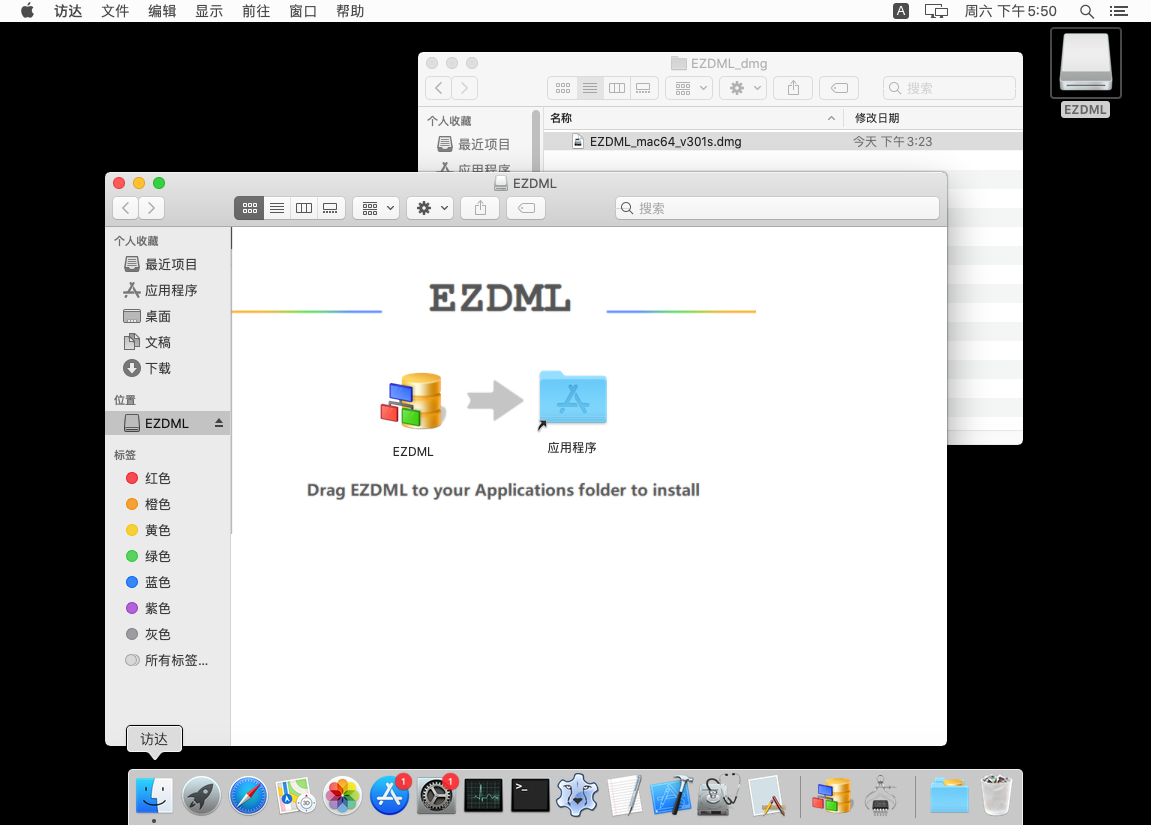Eject the EZDML volume in sidebar
Image resolution: width=1151 pixels, height=825 pixels.
pos(219,424)
